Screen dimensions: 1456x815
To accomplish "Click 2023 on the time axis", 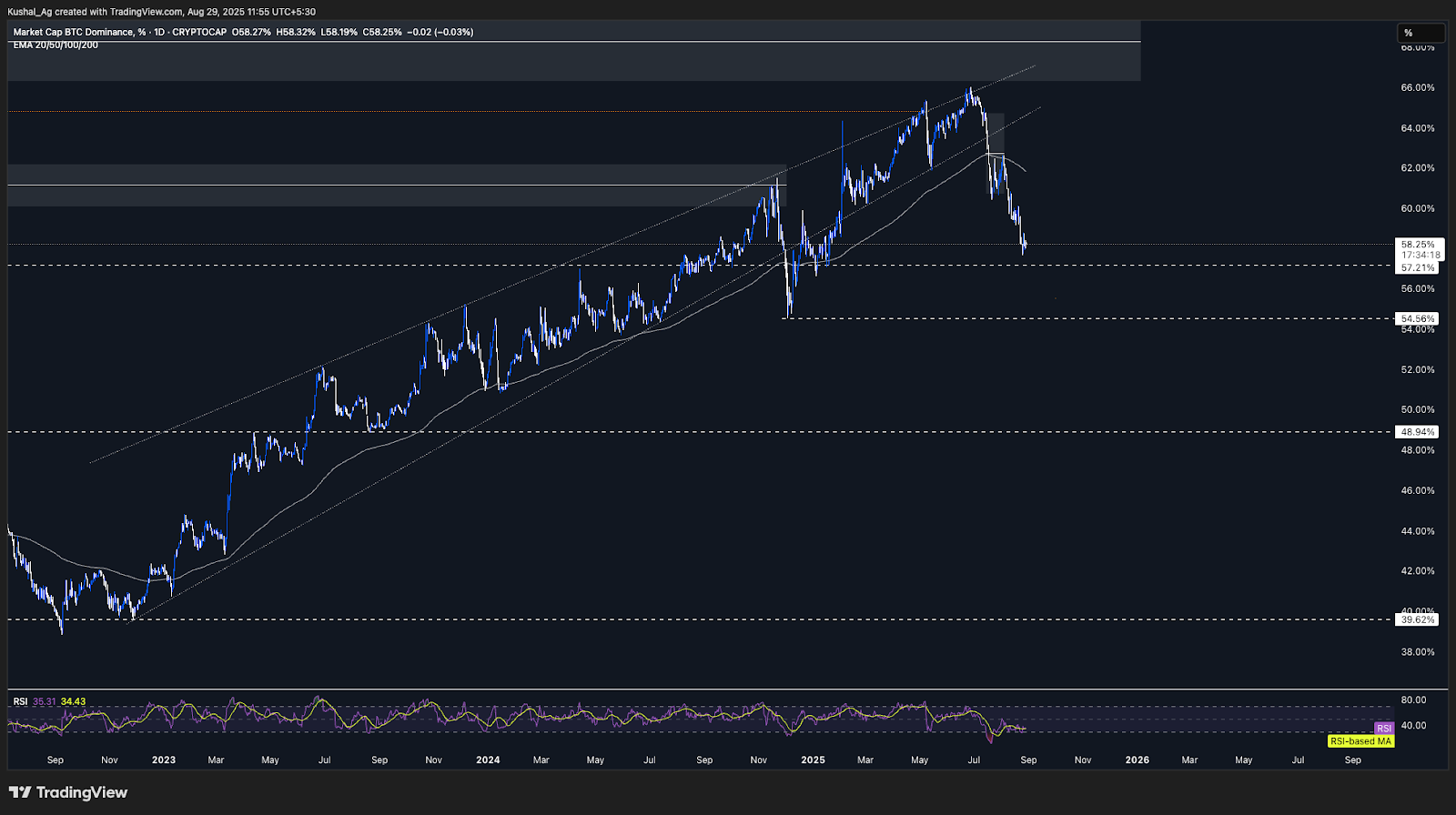I will point(164,760).
